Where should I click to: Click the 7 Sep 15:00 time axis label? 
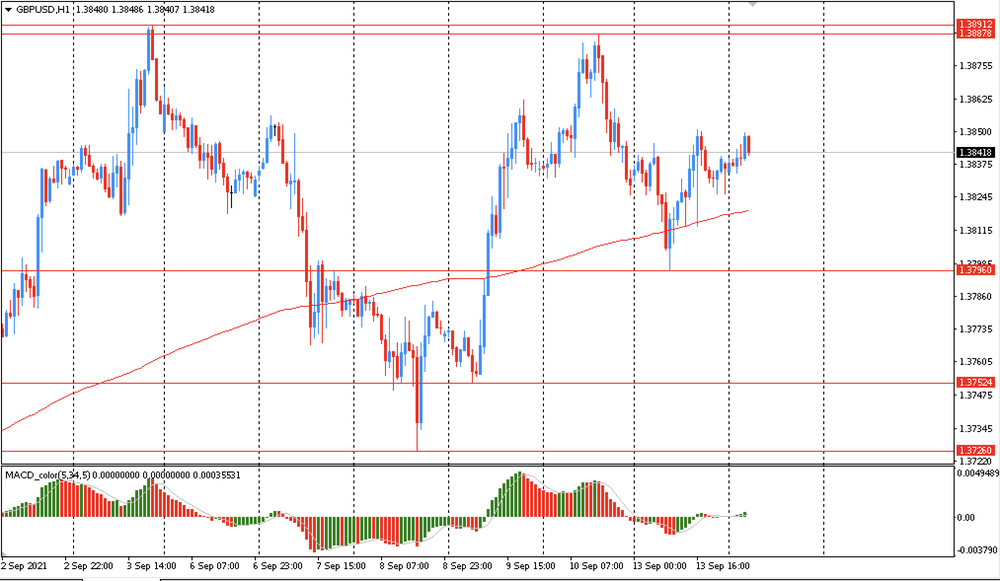pos(341,566)
